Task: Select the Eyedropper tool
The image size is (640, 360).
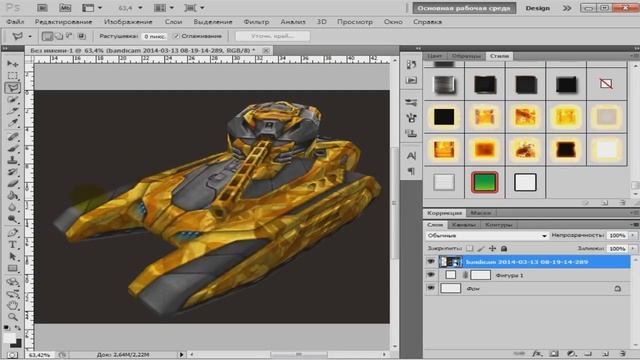Action: pyautogui.click(x=13, y=123)
